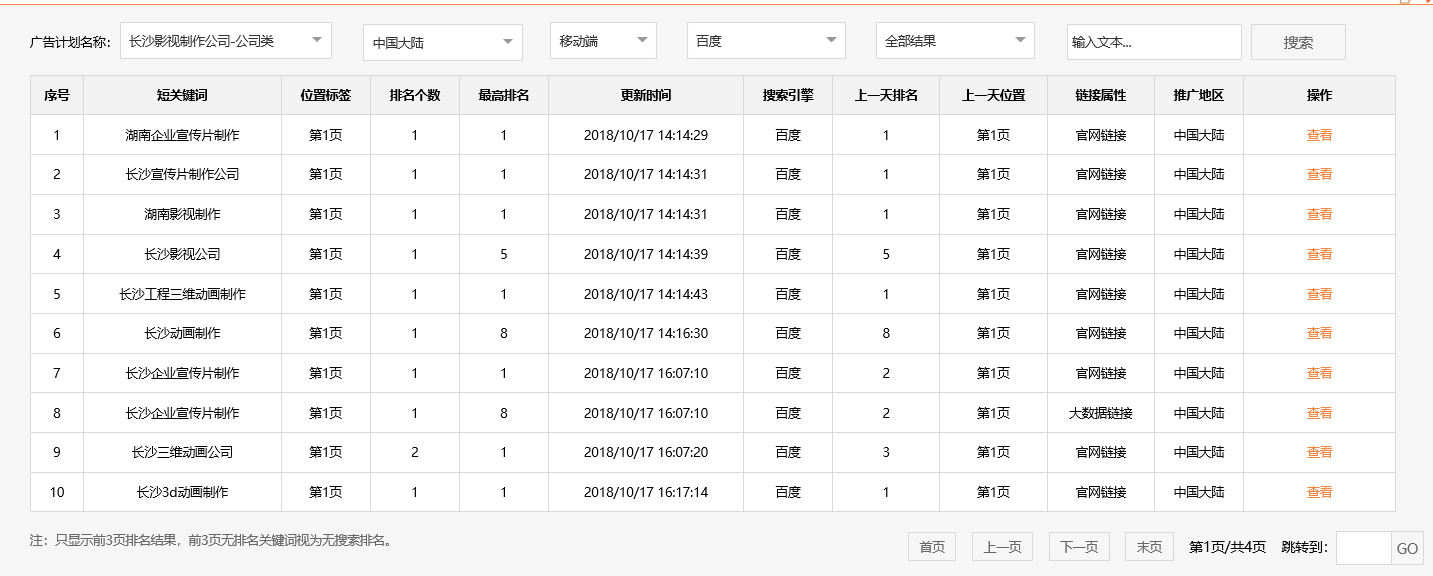The height and width of the screenshot is (576, 1433).
Task: Select keyword cell 长沙工程三维动画制作
Action: [x=183, y=294]
